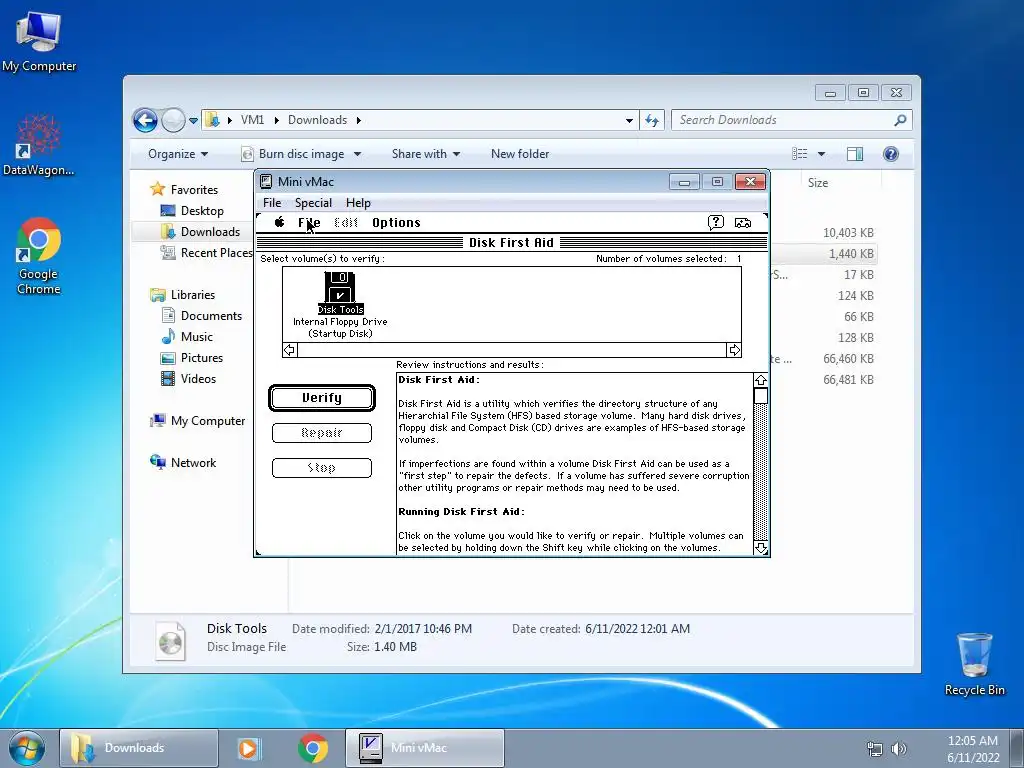Open the Options menu in Disk First Aid
The width and height of the screenshot is (1024, 768).
coord(396,223)
